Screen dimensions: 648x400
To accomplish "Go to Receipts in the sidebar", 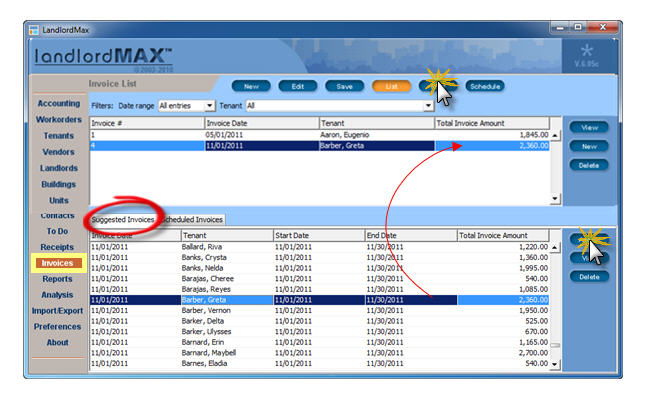I will click(57, 247).
